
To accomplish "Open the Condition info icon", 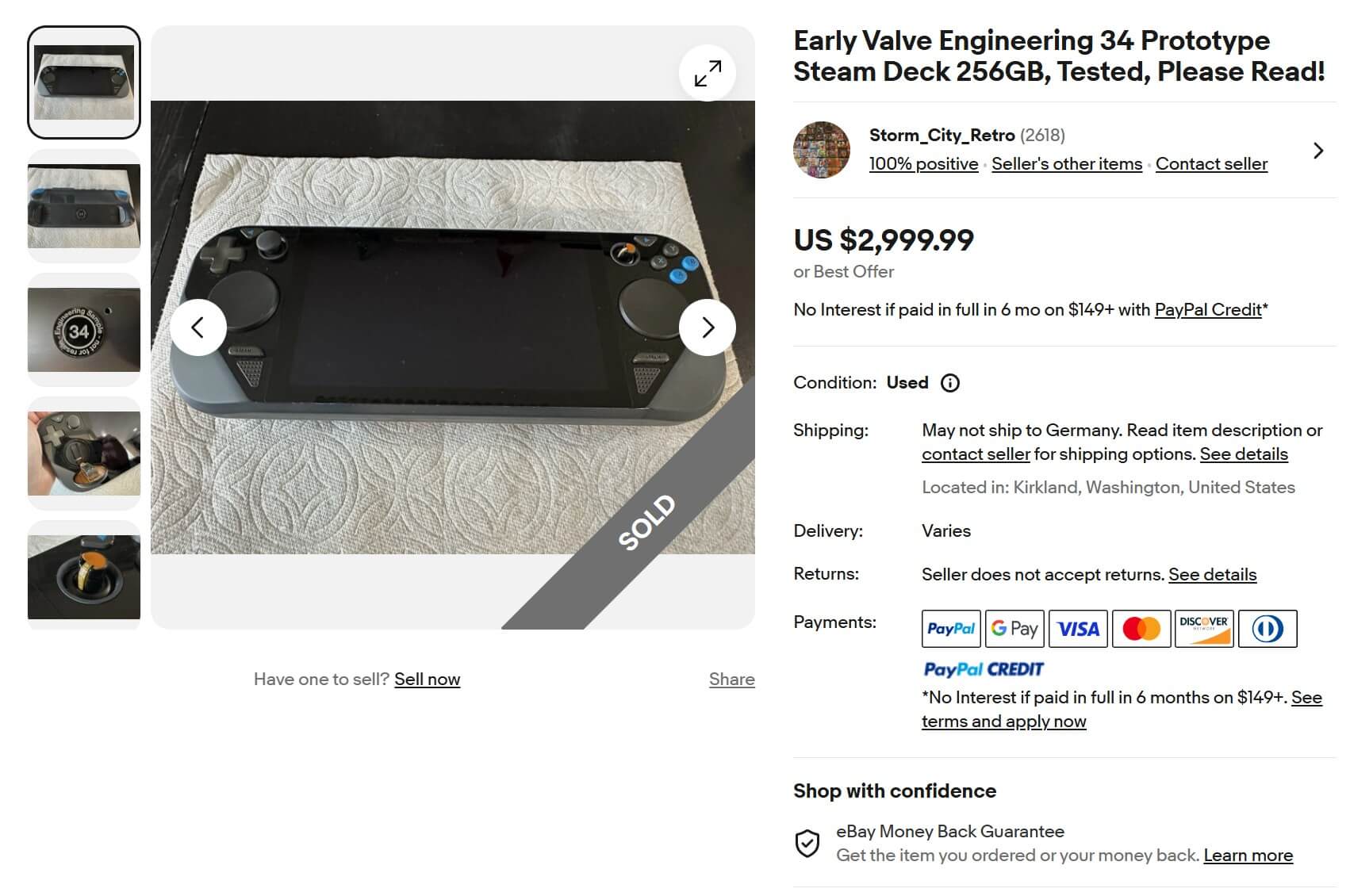I will (x=949, y=383).
